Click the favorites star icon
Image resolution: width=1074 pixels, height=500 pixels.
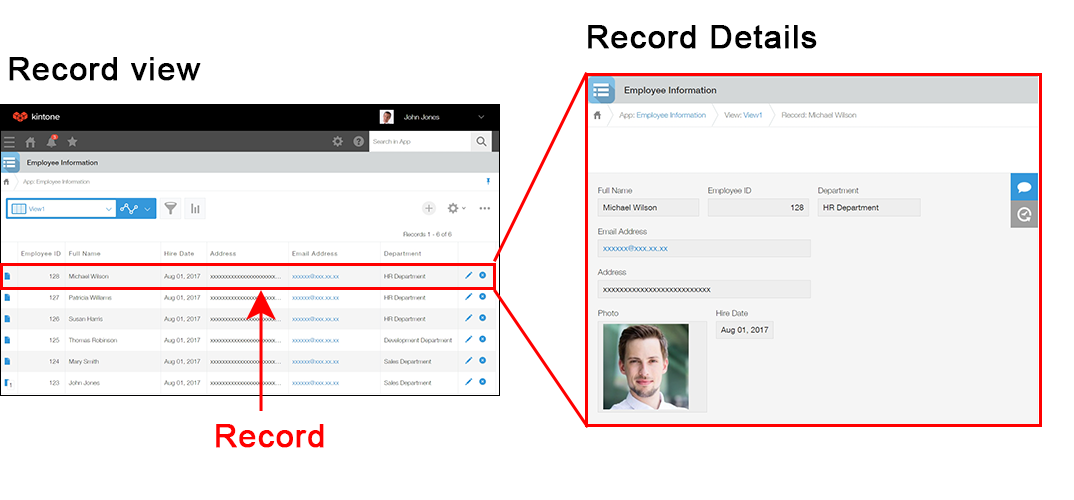click(x=72, y=142)
